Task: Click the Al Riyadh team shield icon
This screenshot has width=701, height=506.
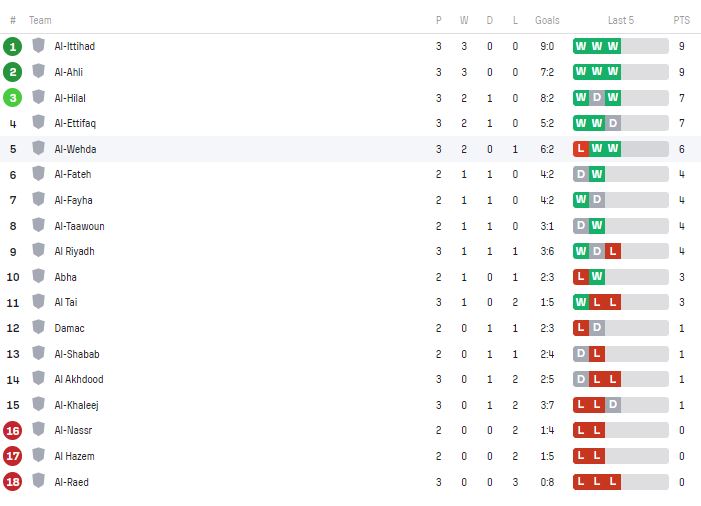Action: pos(38,250)
